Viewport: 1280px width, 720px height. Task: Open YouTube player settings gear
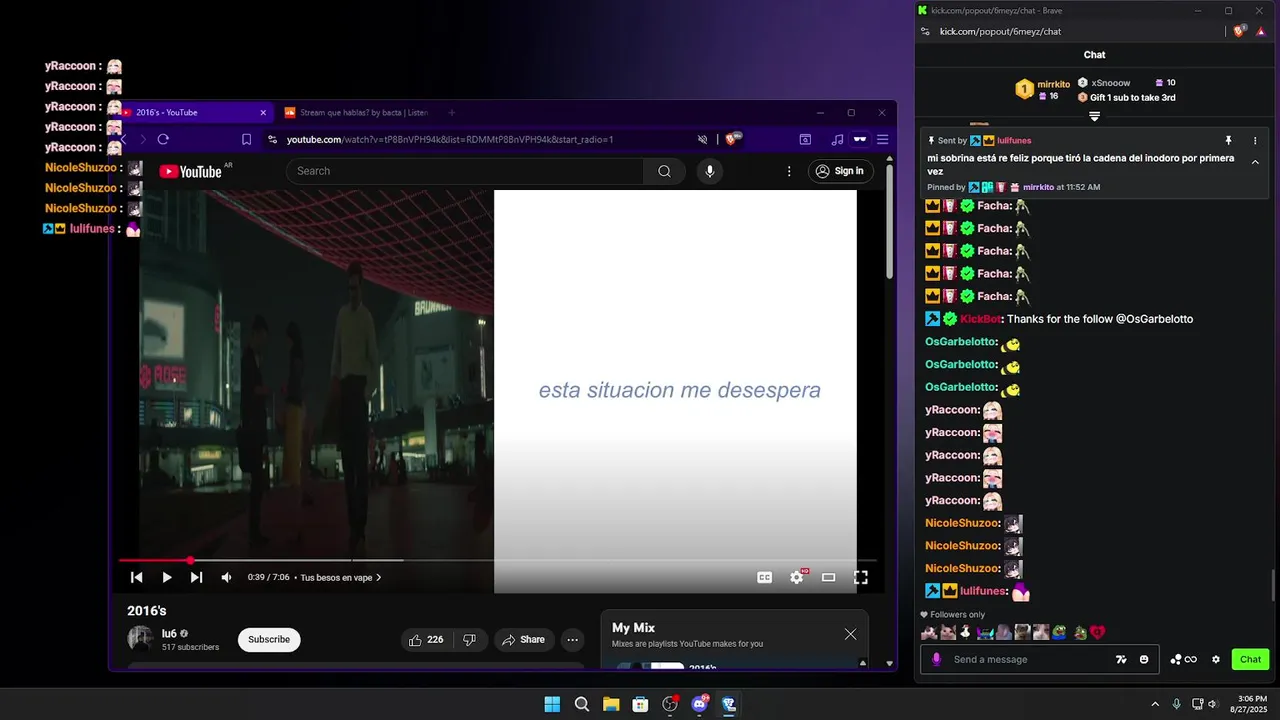(797, 577)
